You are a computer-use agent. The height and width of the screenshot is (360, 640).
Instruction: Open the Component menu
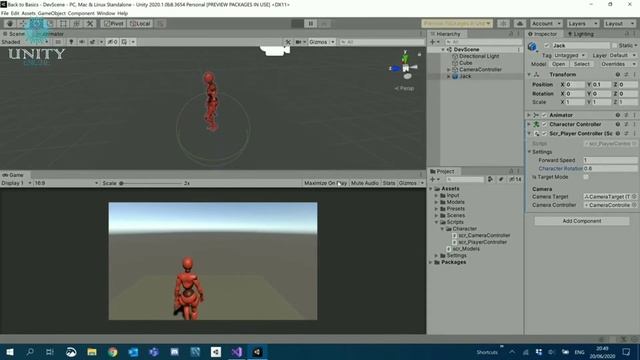(81, 13)
